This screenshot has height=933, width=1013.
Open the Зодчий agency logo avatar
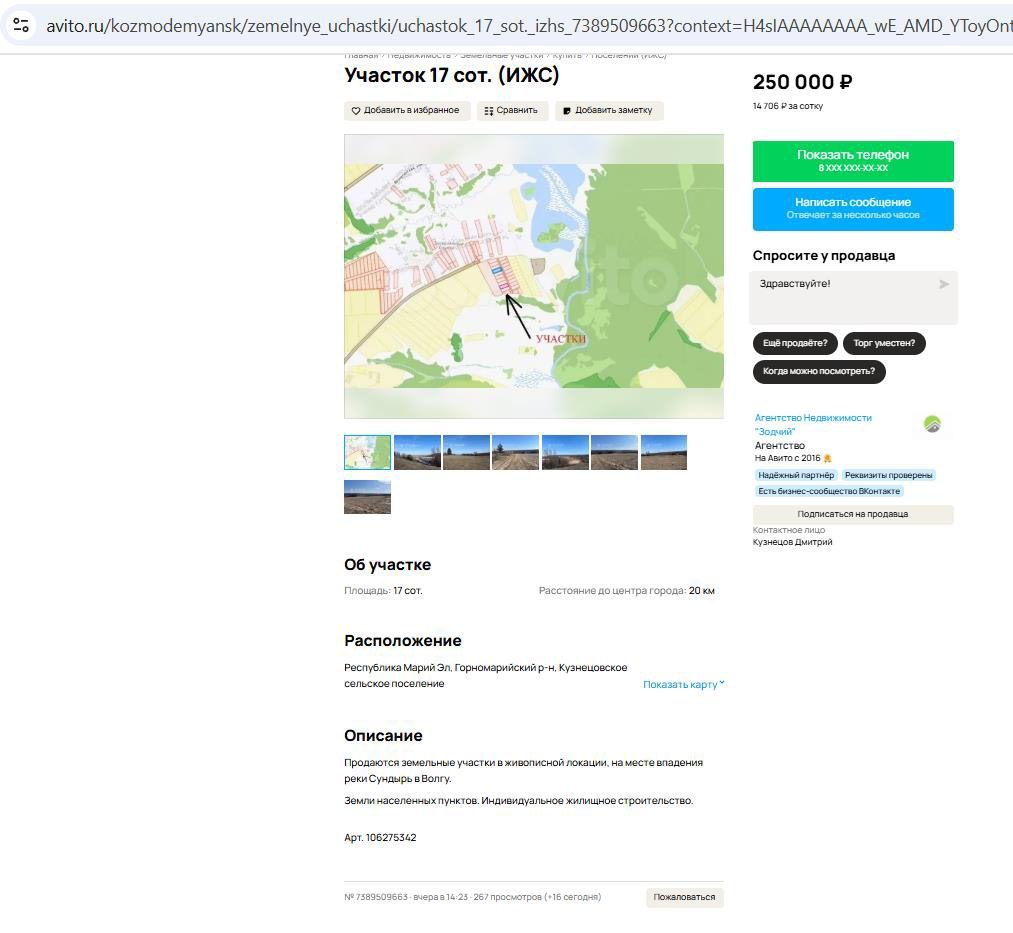coord(932,424)
